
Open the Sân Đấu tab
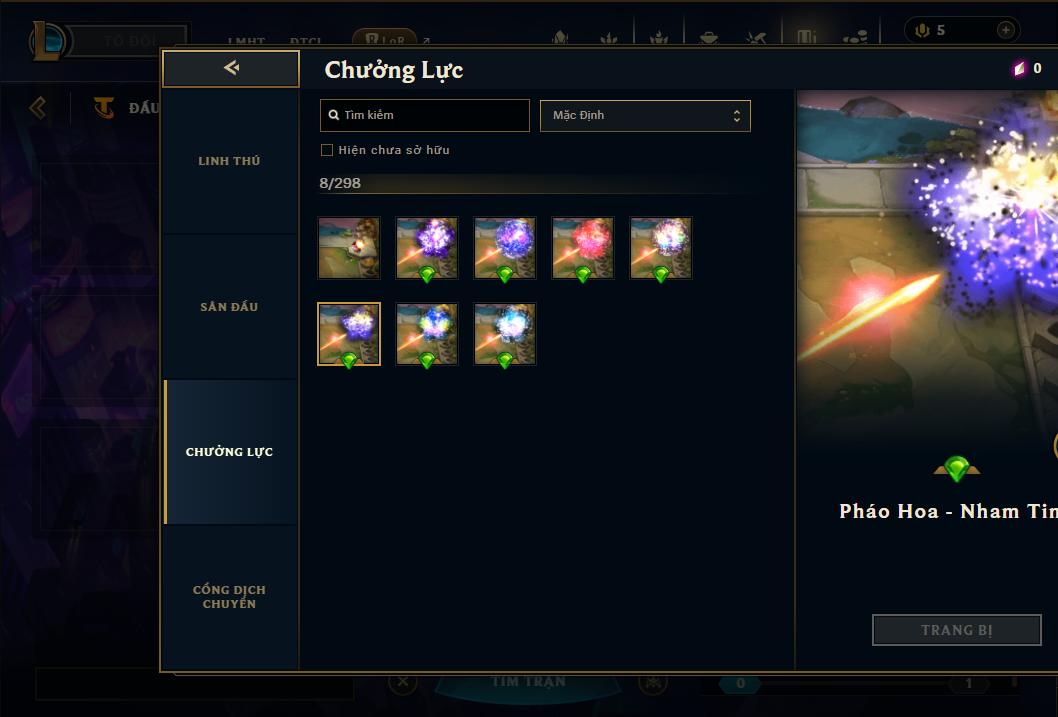point(229,307)
